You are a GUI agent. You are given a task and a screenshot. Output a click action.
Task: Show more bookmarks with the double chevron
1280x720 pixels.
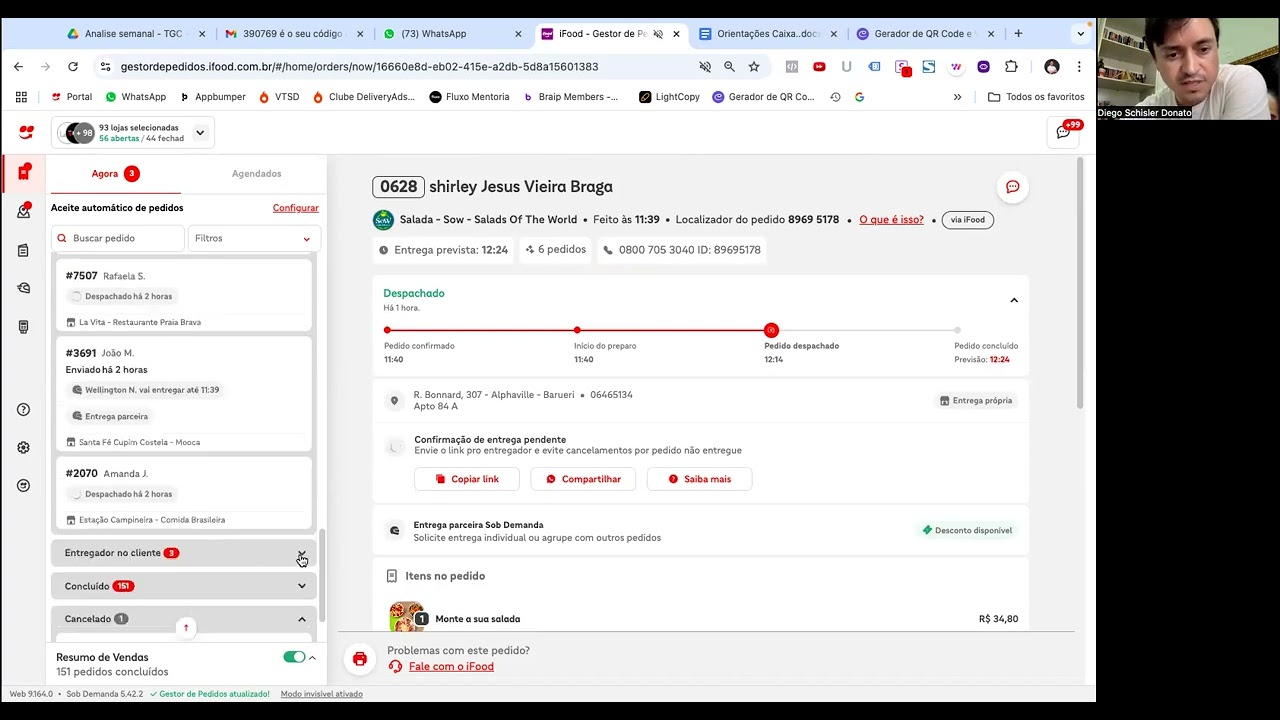coord(957,97)
